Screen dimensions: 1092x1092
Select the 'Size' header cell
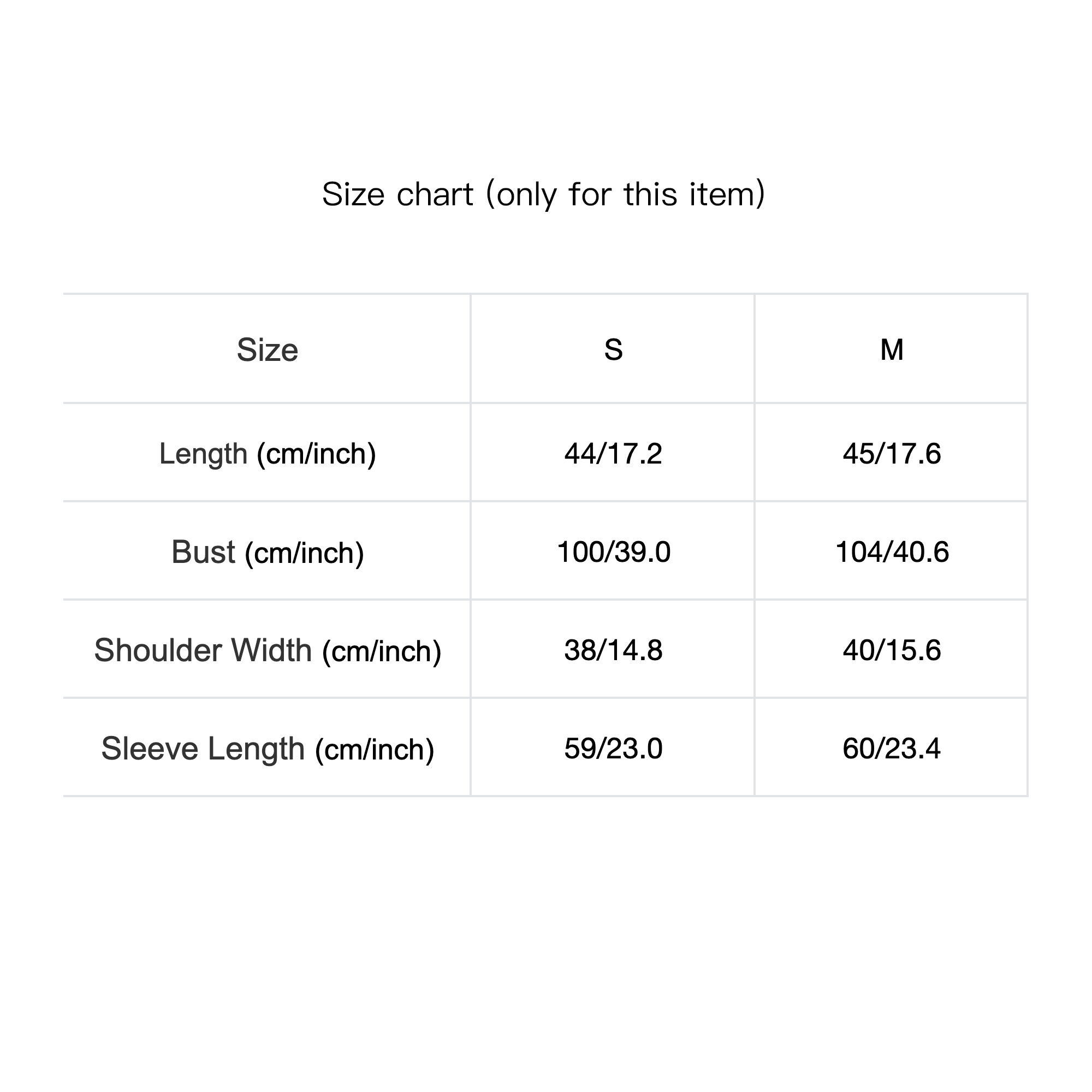point(268,350)
